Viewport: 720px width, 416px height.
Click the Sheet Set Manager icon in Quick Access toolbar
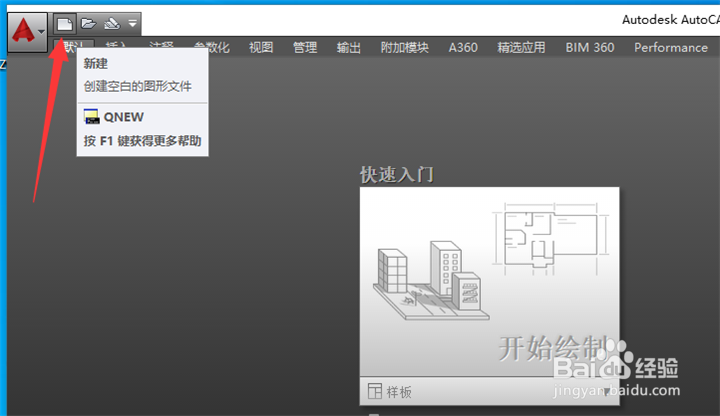click(x=112, y=23)
